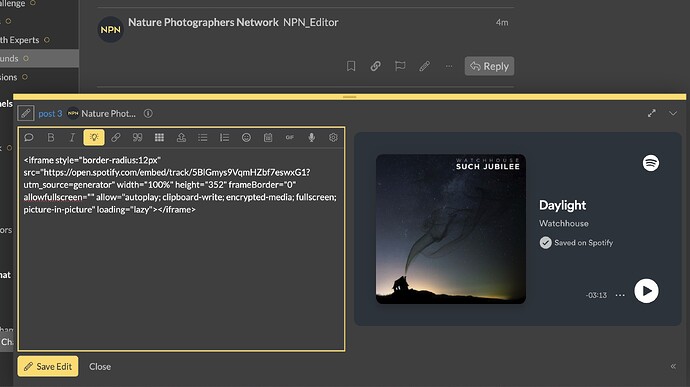The height and width of the screenshot is (387, 690).
Task: Select the sidebar item ending in 'sions'
Action: (14, 77)
